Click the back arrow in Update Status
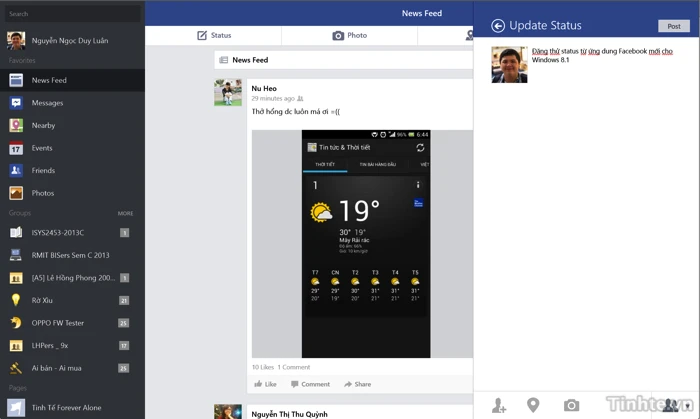 [x=498, y=26]
